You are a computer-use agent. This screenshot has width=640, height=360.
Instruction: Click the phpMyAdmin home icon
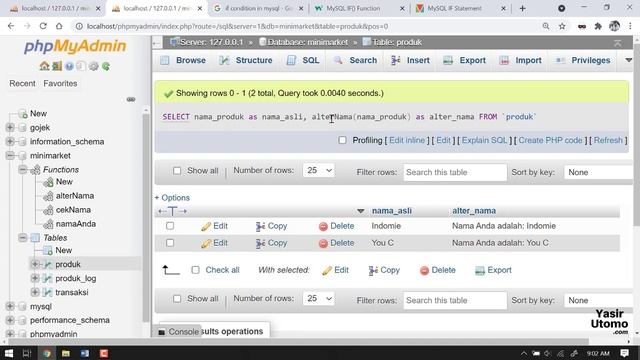[44, 66]
